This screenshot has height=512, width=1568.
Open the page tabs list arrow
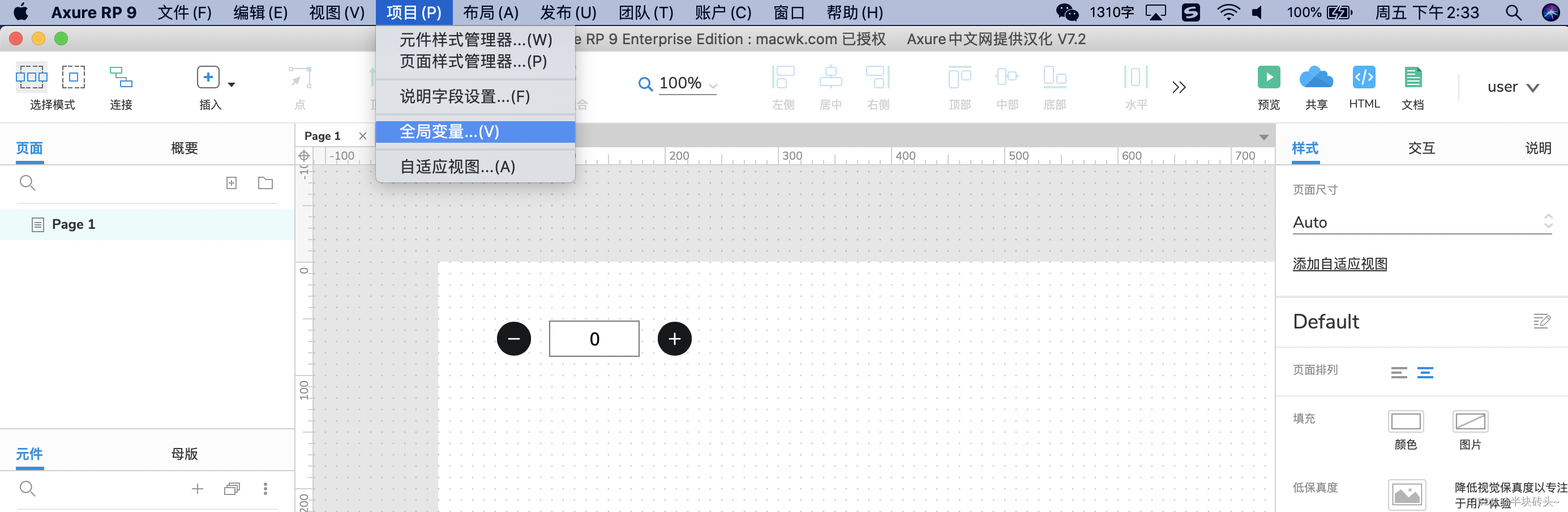tap(1263, 137)
